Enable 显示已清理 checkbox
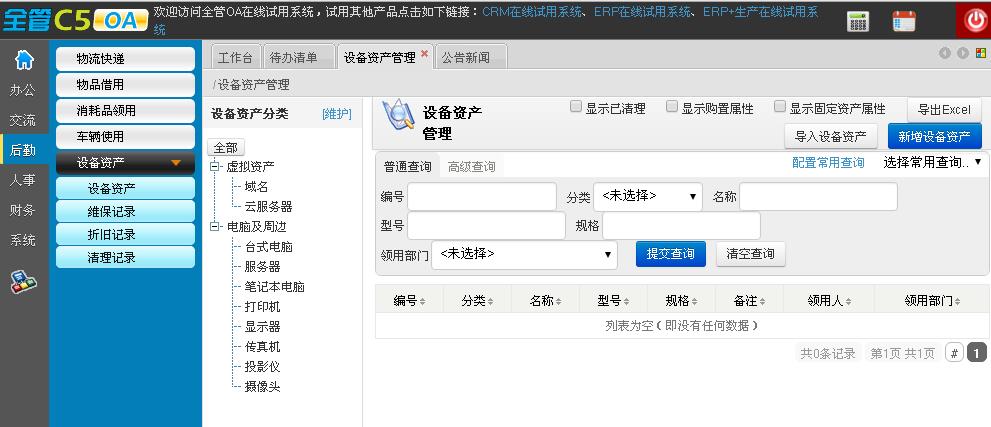The image size is (991, 427). point(576,107)
